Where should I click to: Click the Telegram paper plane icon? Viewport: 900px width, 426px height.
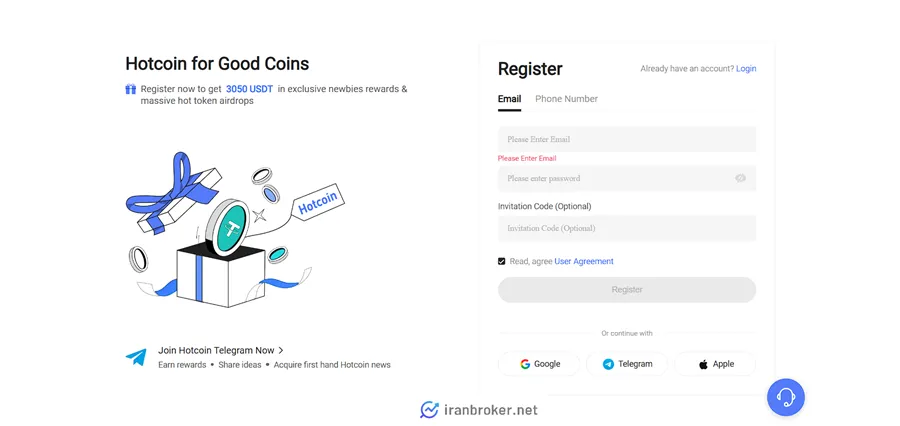tap(136, 357)
